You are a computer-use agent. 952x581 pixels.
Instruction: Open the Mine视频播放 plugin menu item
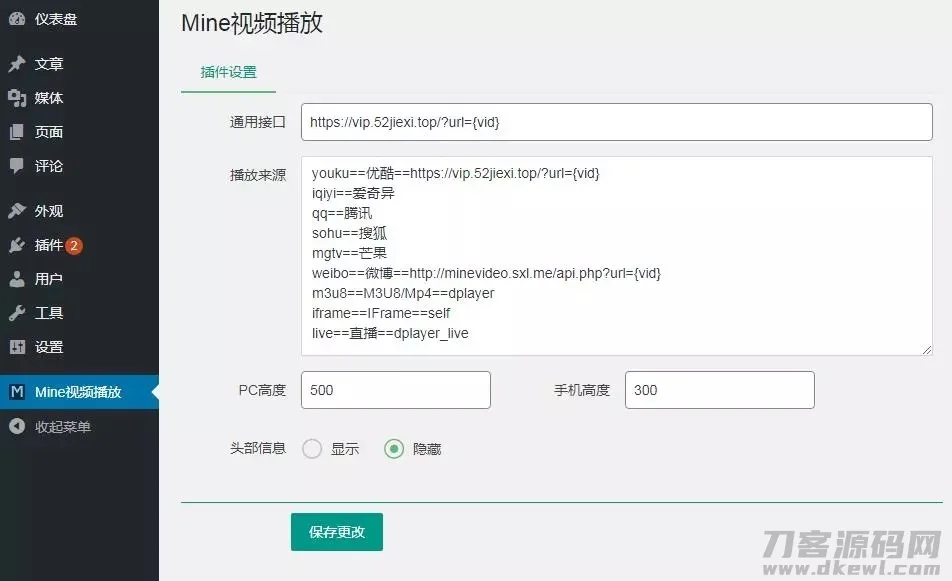tap(80, 391)
